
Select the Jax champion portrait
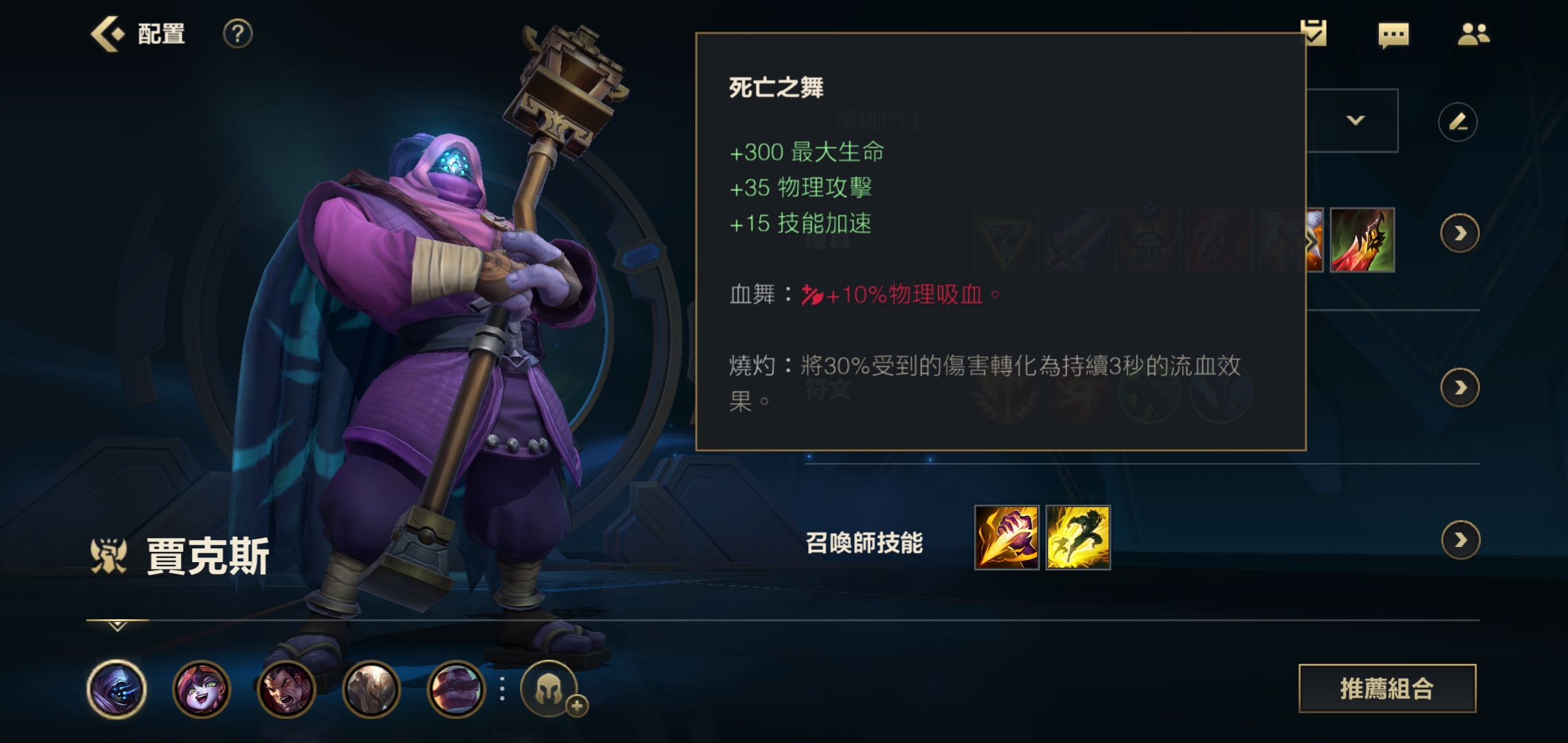click(117, 689)
